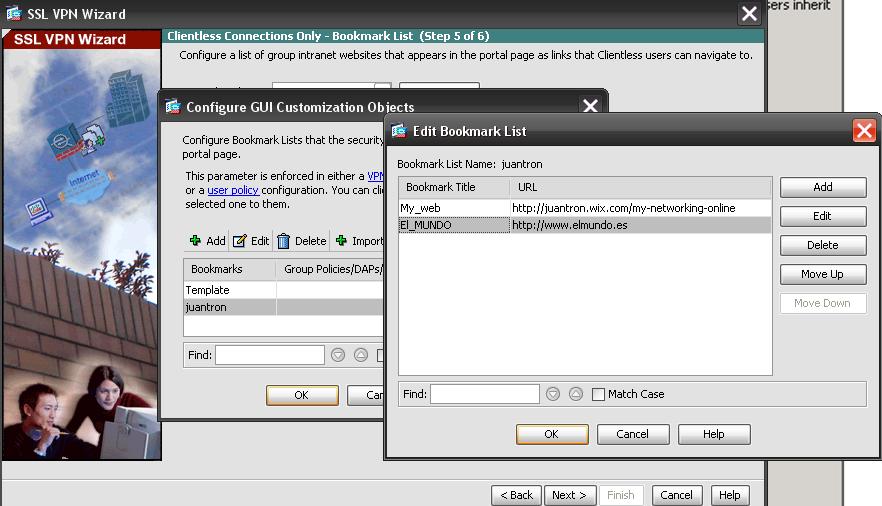Screen dimensions: 882x506
Task: Click find-next down arrow in Configure GUI dialog
Action: pos(338,355)
